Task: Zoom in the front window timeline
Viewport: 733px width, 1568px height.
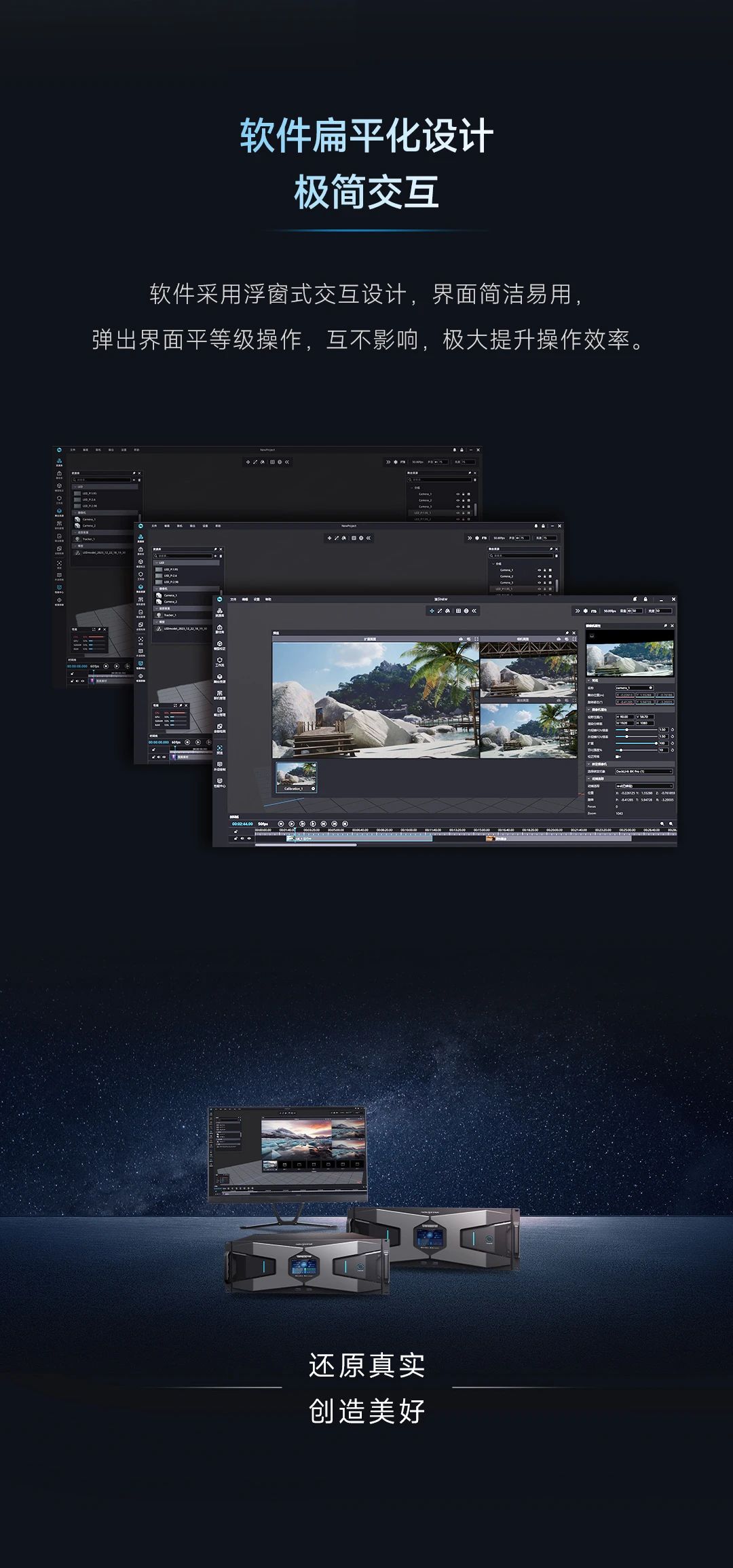Action: pyautogui.click(x=662, y=823)
